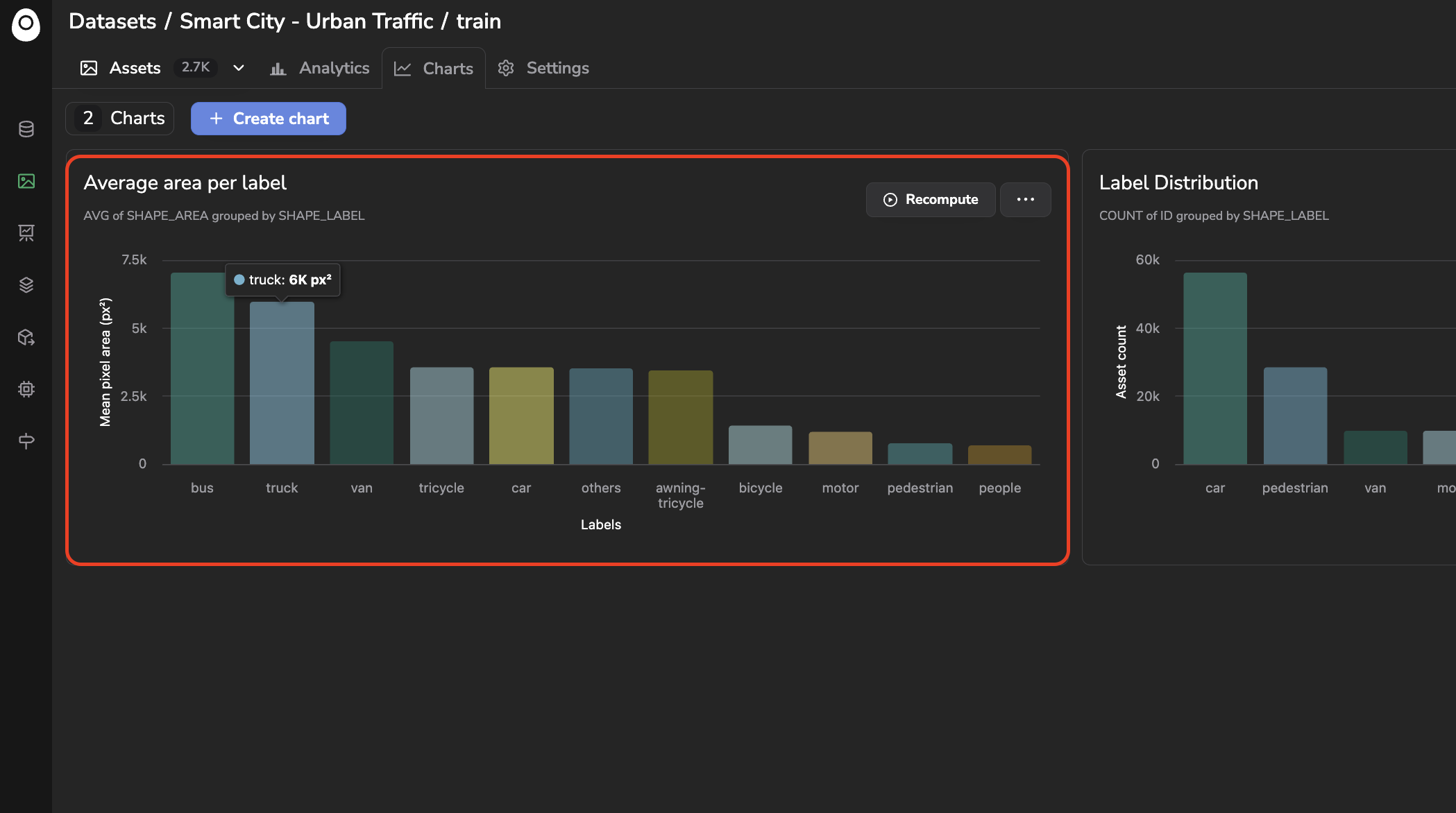The height and width of the screenshot is (813, 1456).
Task: Open the datasets database icon in sidebar
Action: (x=26, y=129)
